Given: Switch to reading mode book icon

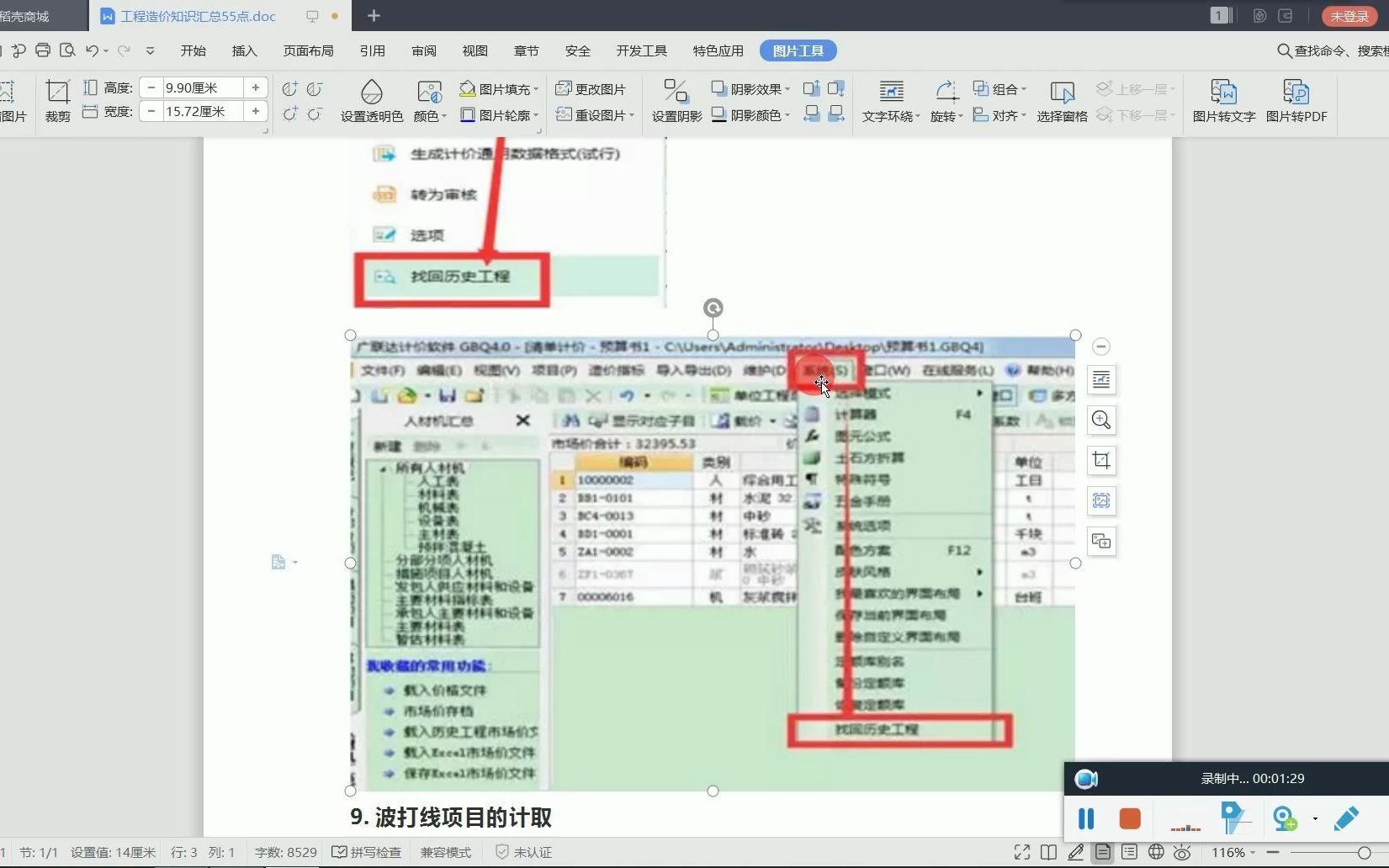Looking at the screenshot, I should [x=1048, y=852].
